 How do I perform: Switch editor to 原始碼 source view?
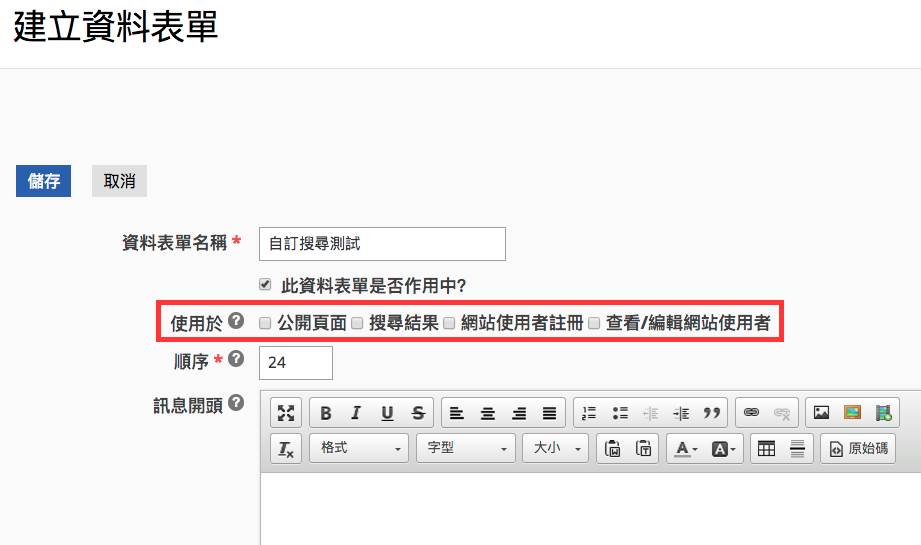(858, 449)
